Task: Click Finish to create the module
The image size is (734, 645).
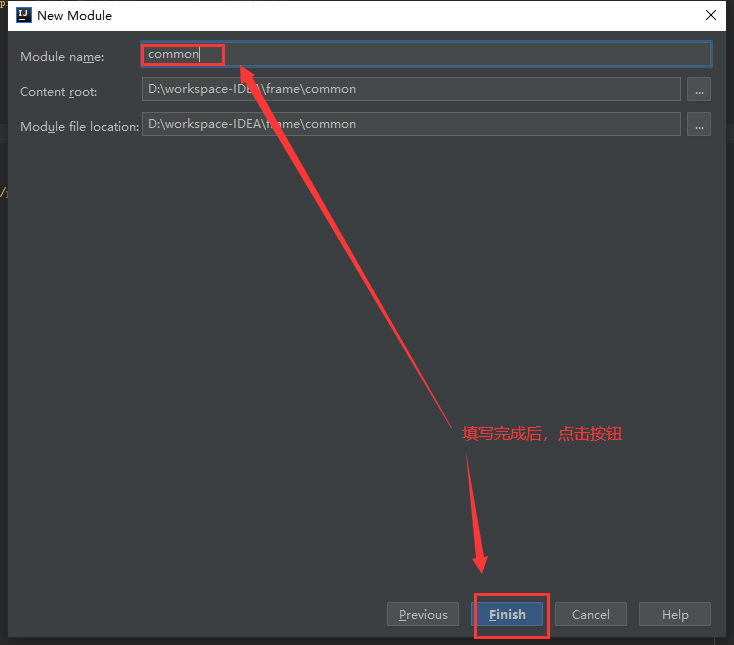Action: pos(507,614)
